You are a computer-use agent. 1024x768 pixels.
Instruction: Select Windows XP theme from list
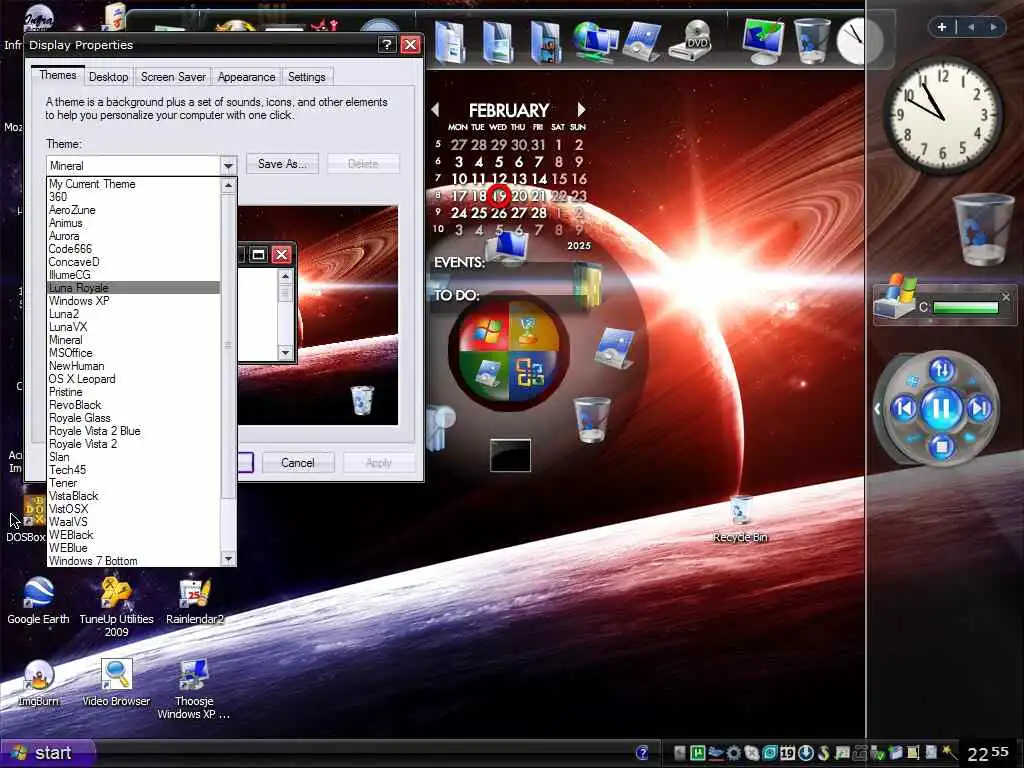coord(133,301)
